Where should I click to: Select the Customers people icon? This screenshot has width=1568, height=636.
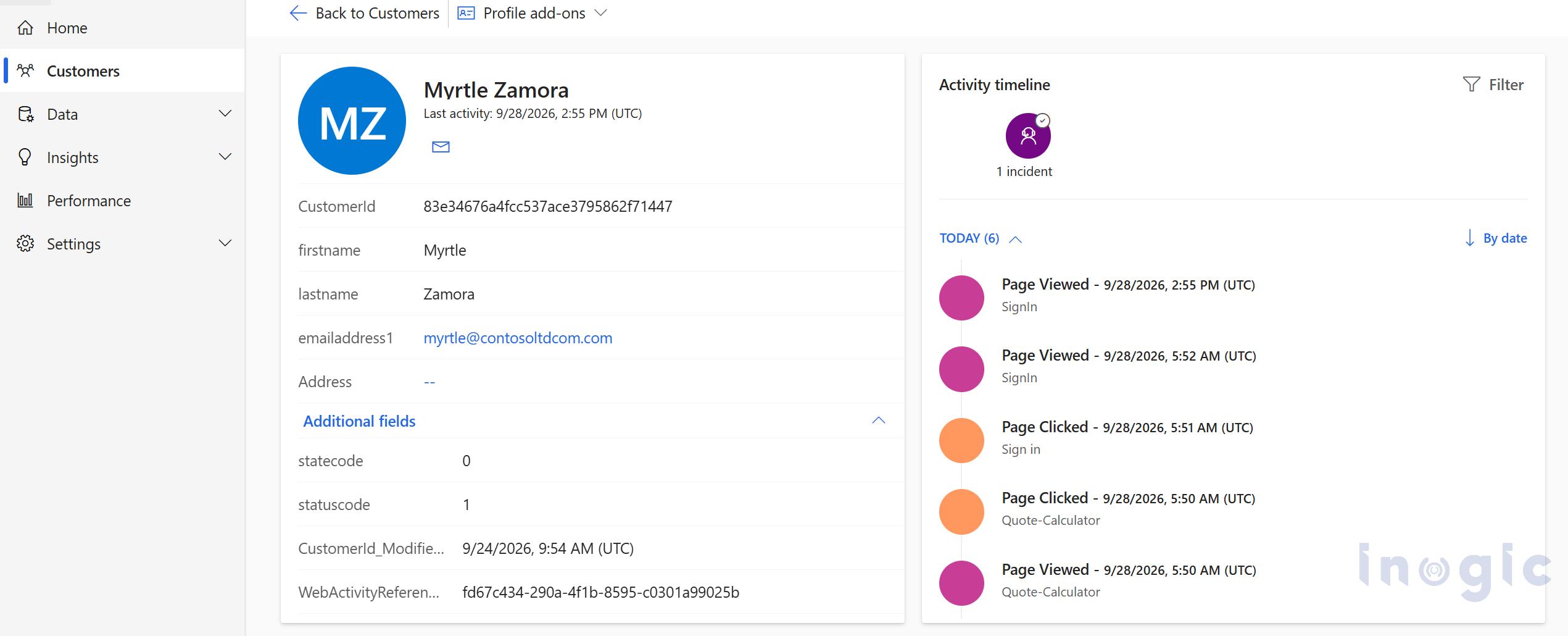pos(25,70)
